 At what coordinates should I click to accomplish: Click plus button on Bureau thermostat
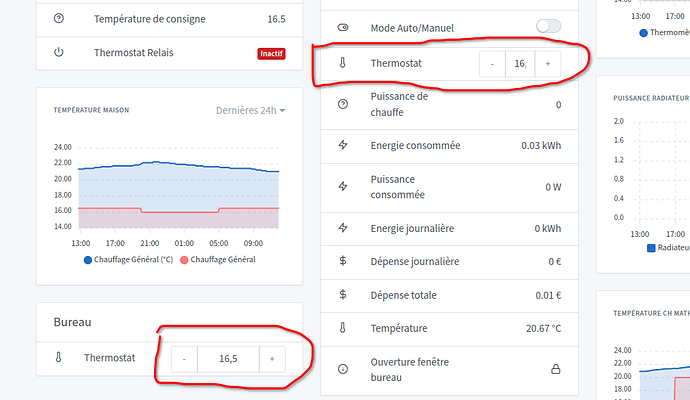pyautogui.click(x=272, y=359)
